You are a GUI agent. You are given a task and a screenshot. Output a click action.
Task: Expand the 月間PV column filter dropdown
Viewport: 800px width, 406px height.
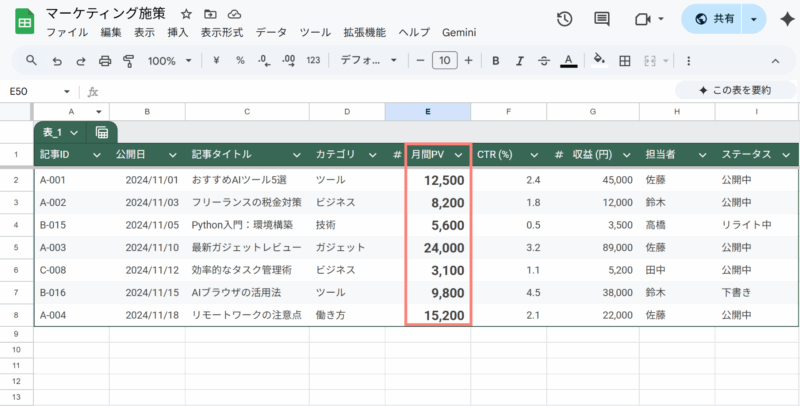tap(459, 155)
